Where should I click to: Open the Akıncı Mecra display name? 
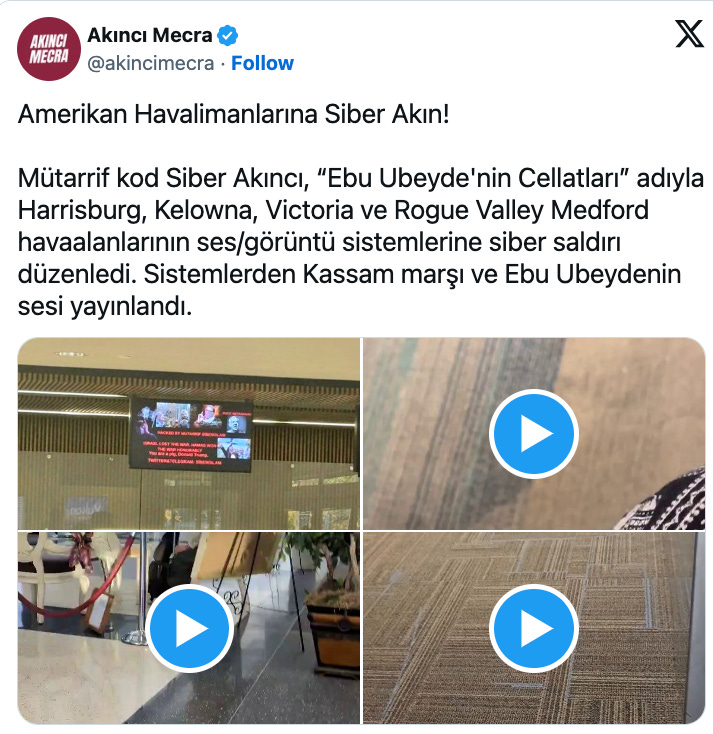[x=150, y=35]
